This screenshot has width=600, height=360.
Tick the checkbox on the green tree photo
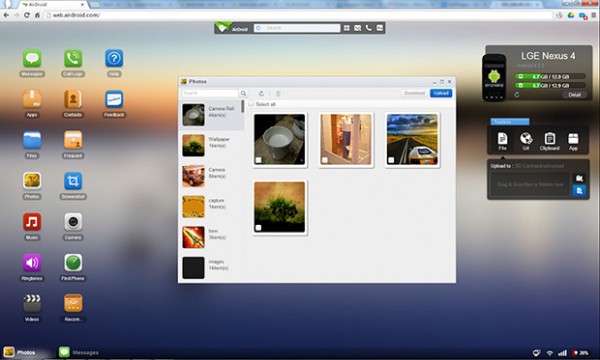click(x=259, y=228)
